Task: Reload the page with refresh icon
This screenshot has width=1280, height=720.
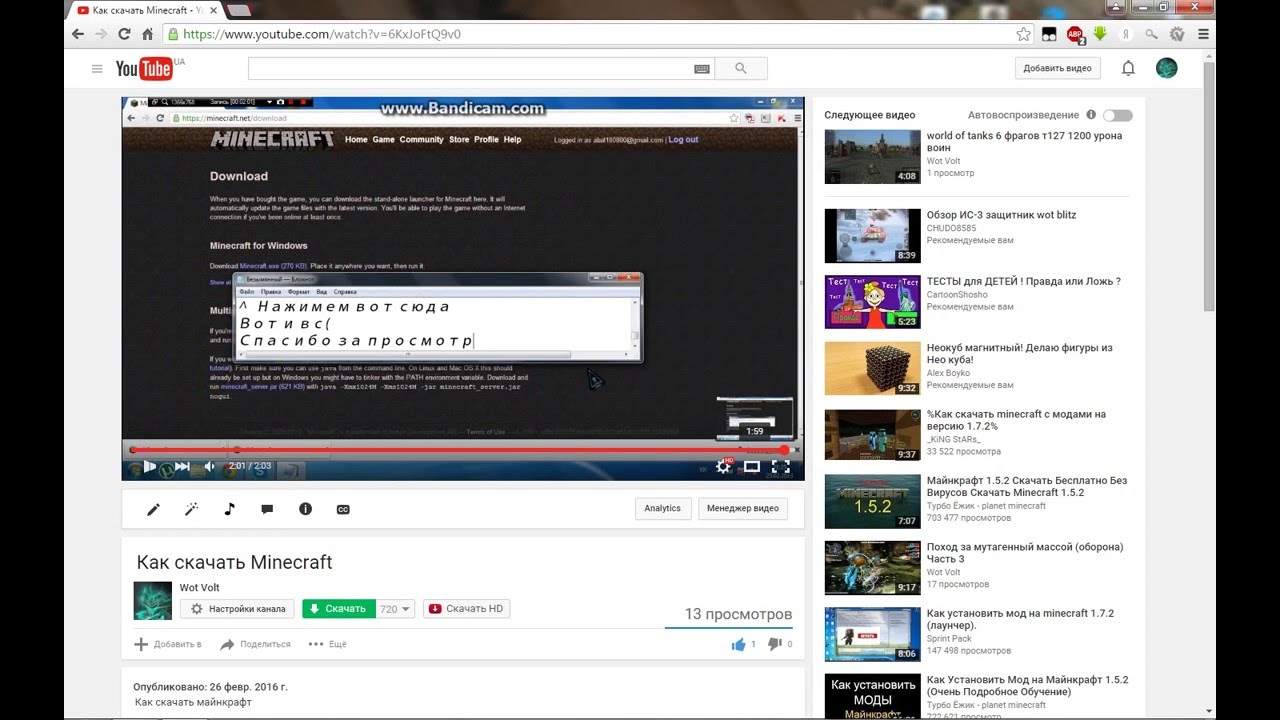Action: pos(124,34)
